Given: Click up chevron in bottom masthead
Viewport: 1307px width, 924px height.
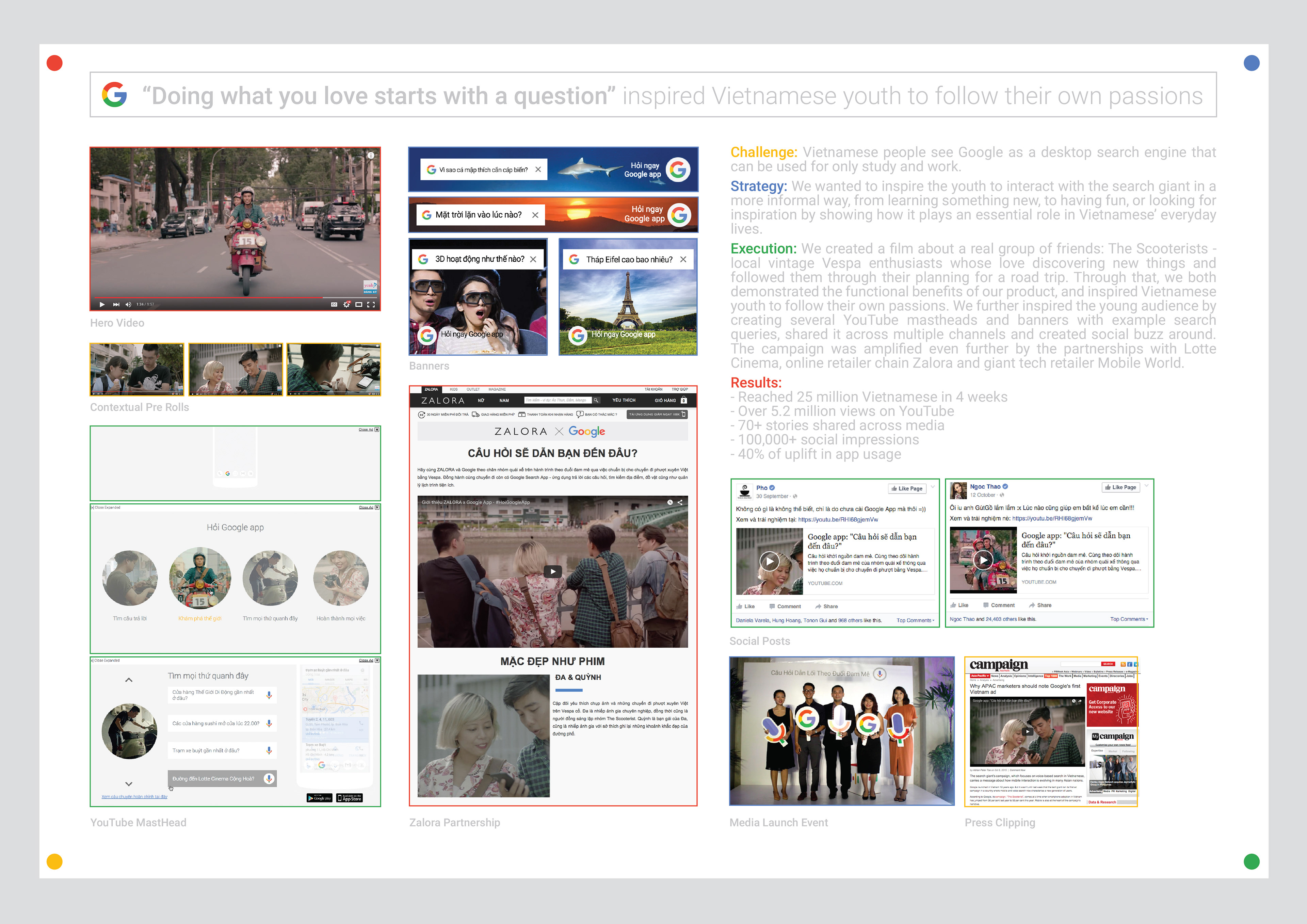Looking at the screenshot, I should (129, 680).
